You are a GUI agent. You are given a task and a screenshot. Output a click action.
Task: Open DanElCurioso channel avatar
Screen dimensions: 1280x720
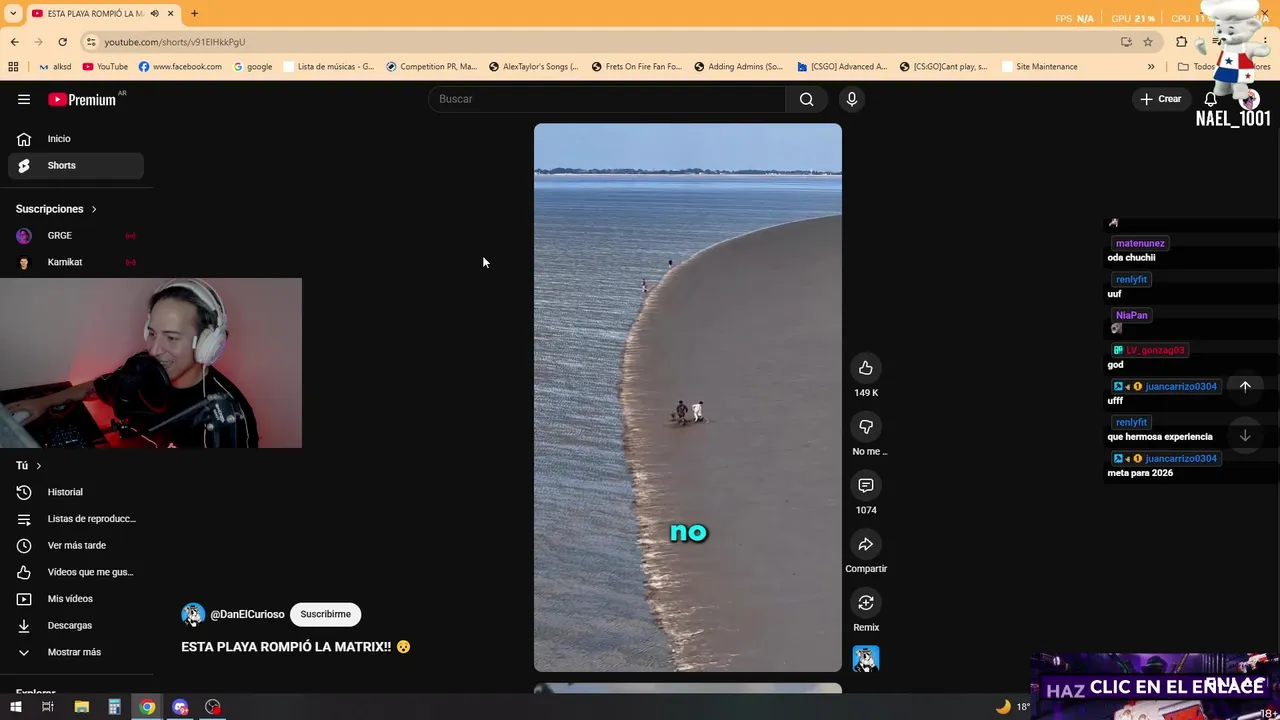[193, 615]
